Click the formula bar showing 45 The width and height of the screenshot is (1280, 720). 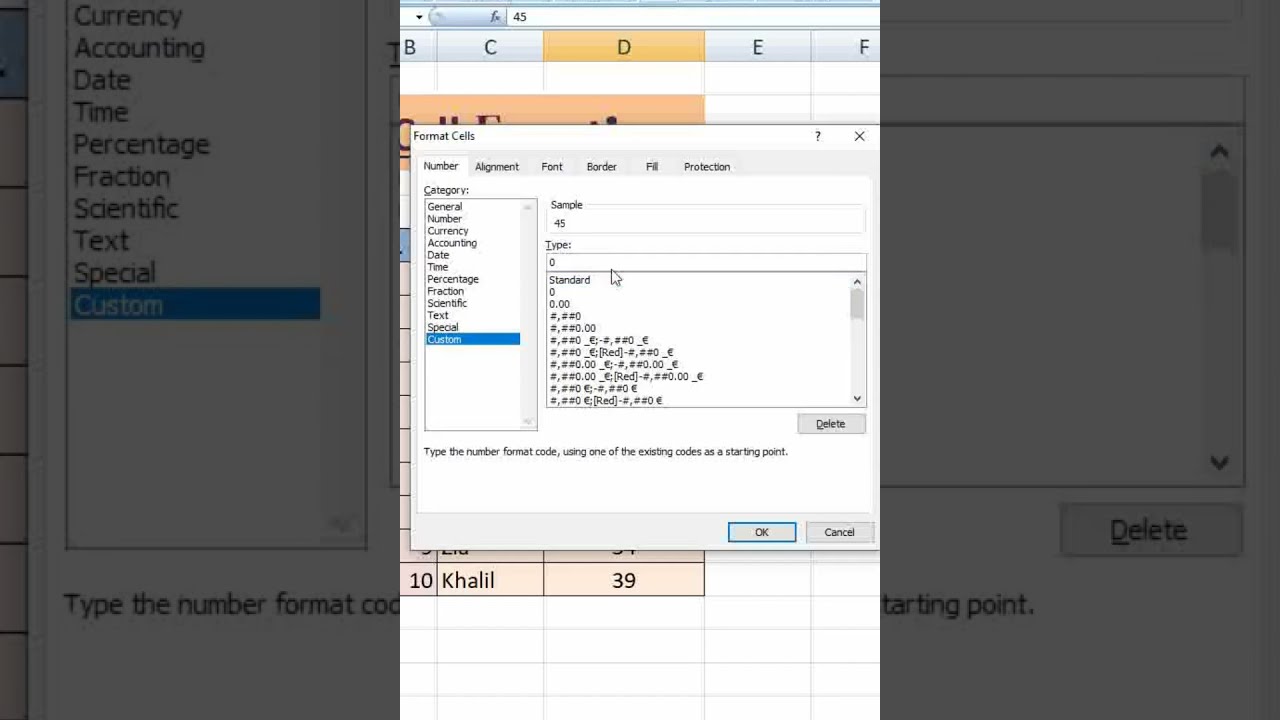coord(692,17)
